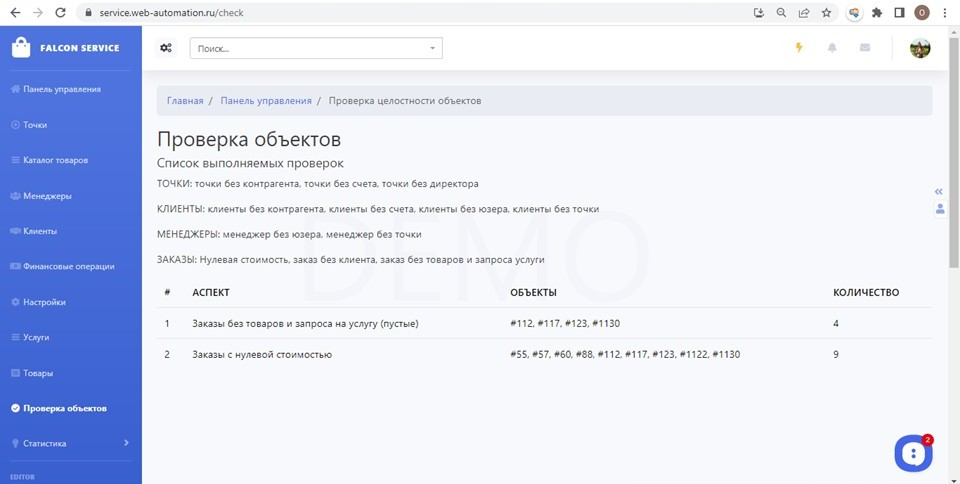
Task: Click the yellow lightning bolt icon
Action: tap(798, 47)
